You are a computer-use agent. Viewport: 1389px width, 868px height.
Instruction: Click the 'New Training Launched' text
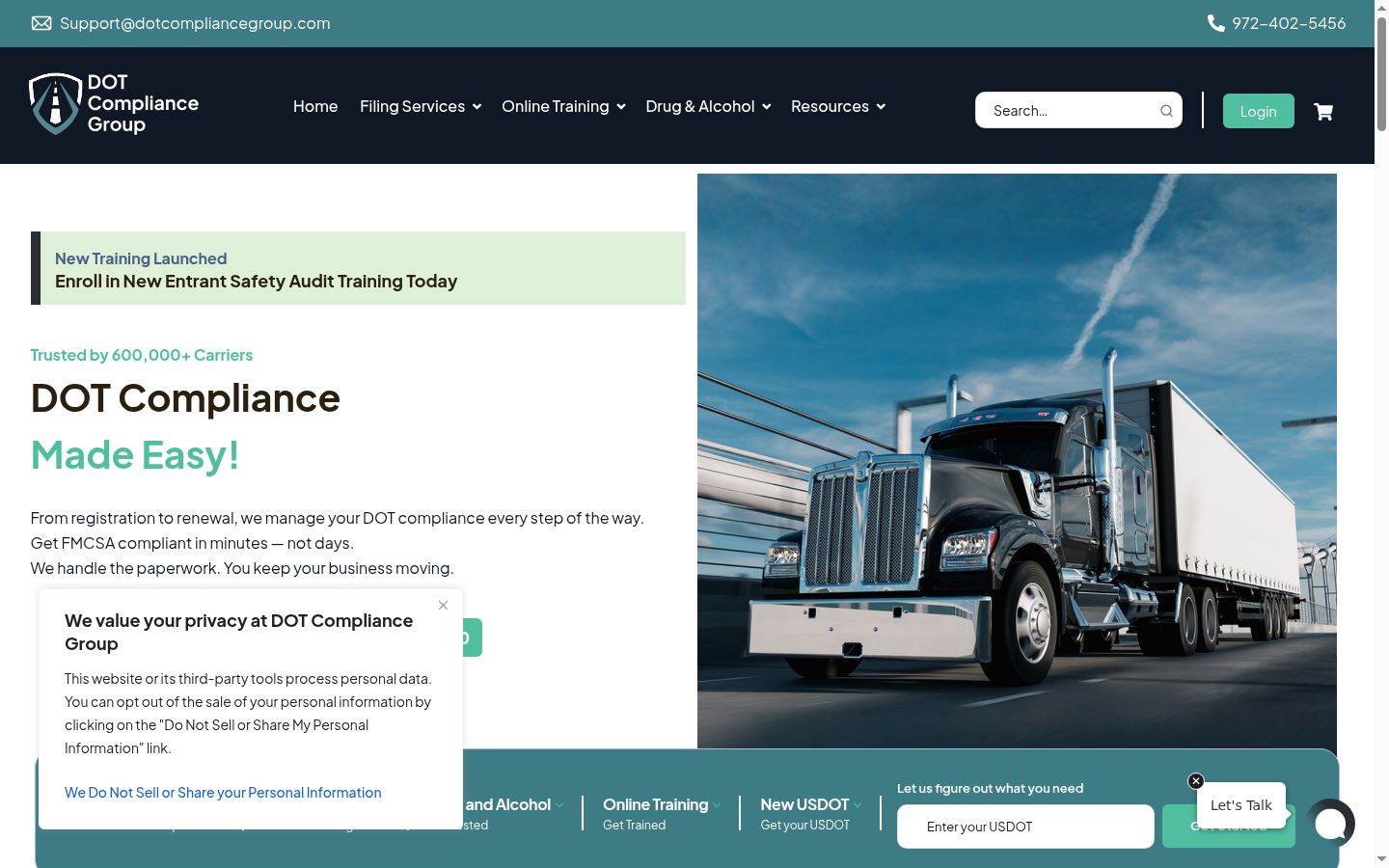tap(141, 258)
